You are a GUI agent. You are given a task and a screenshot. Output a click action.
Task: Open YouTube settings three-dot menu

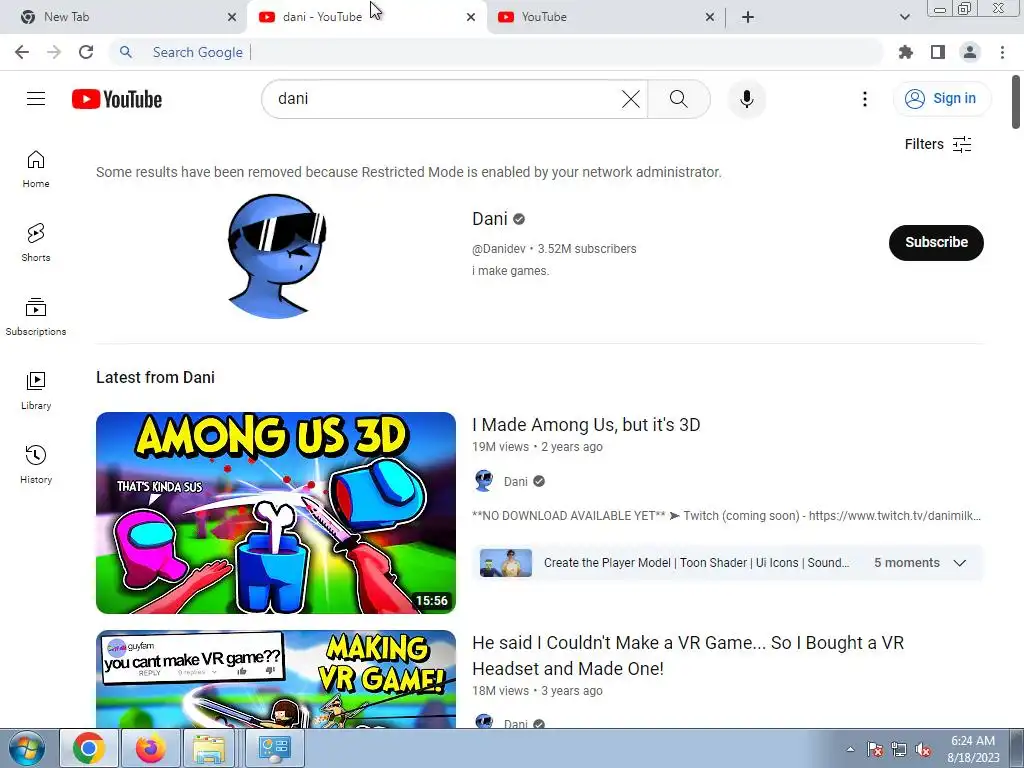865,99
